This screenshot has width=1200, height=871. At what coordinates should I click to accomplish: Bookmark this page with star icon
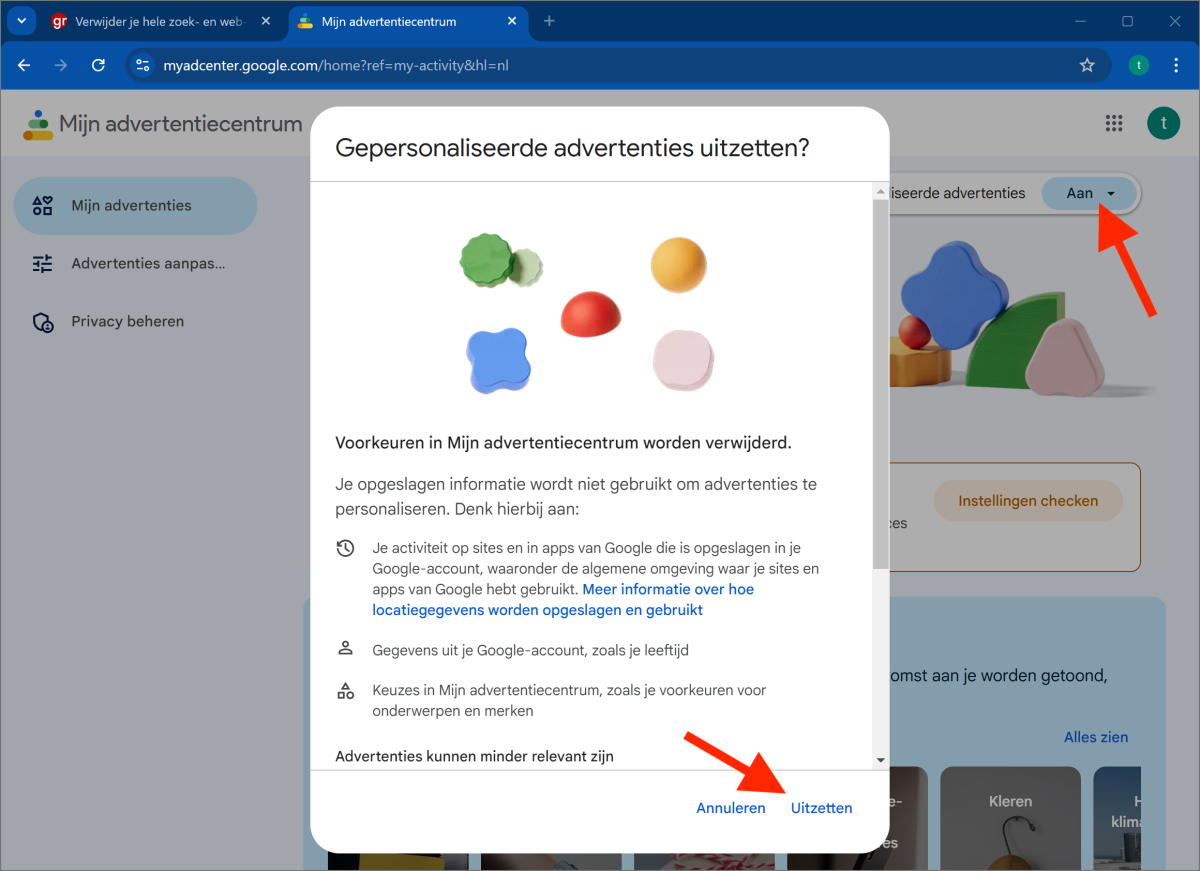pos(1087,65)
